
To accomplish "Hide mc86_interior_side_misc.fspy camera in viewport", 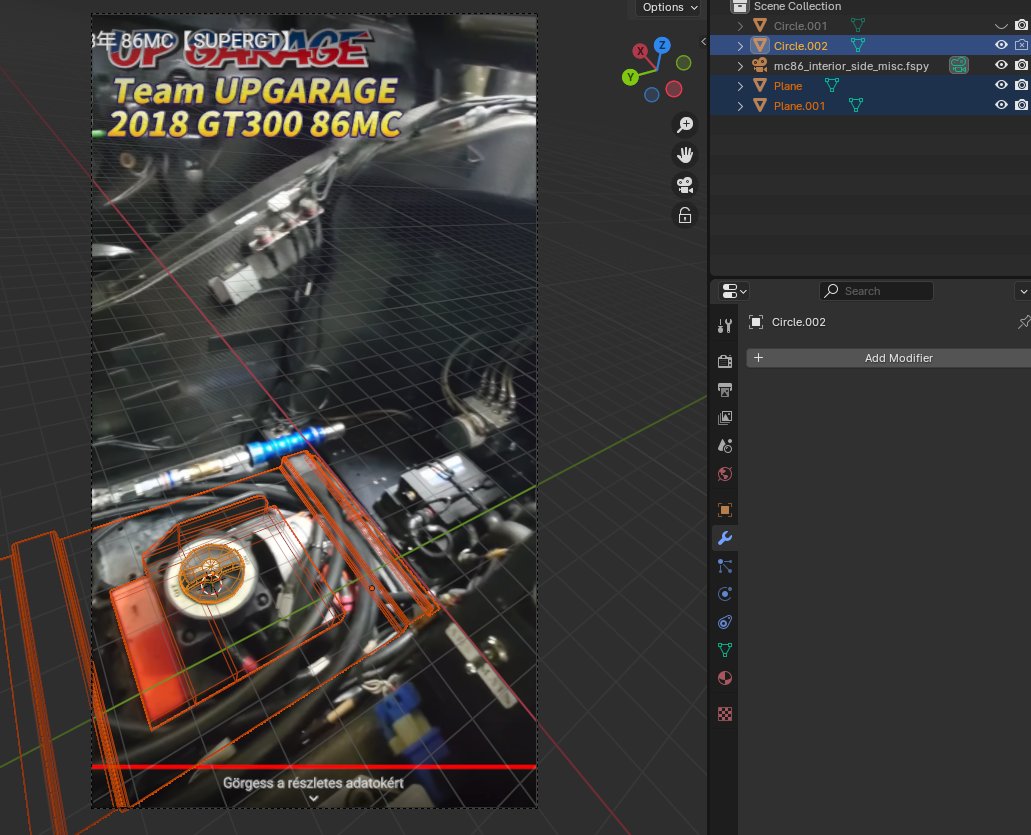I will click(x=1001, y=64).
